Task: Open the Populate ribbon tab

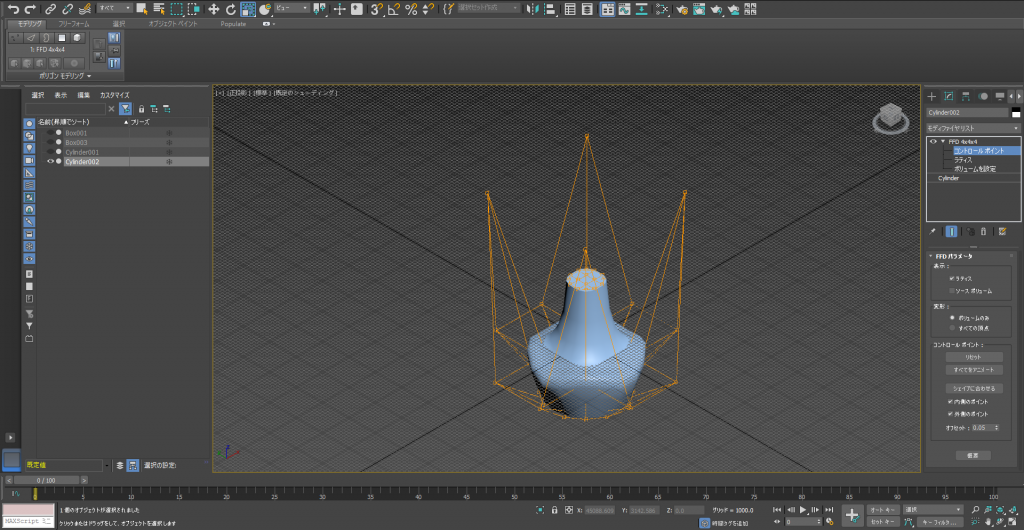Action: pyautogui.click(x=233, y=23)
